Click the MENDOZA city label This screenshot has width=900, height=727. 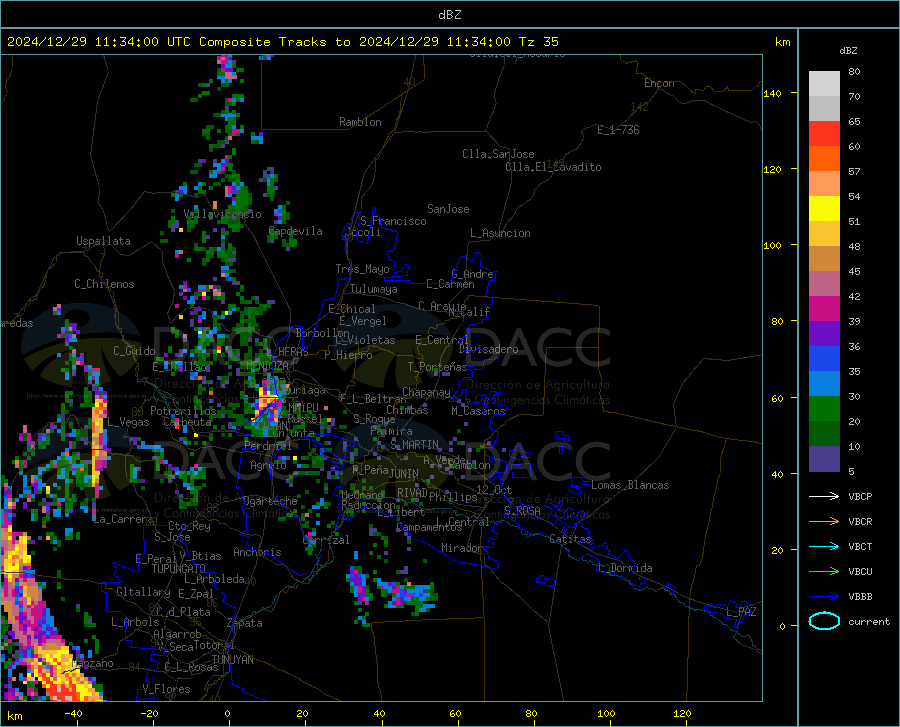(267, 366)
